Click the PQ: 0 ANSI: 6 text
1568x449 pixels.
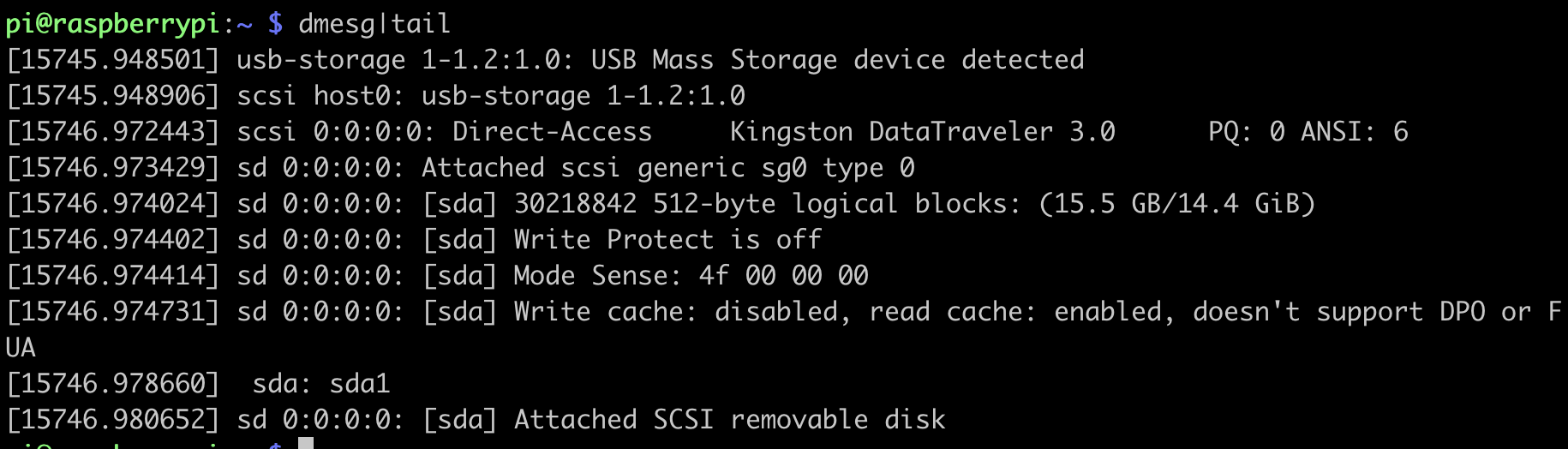1308,132
